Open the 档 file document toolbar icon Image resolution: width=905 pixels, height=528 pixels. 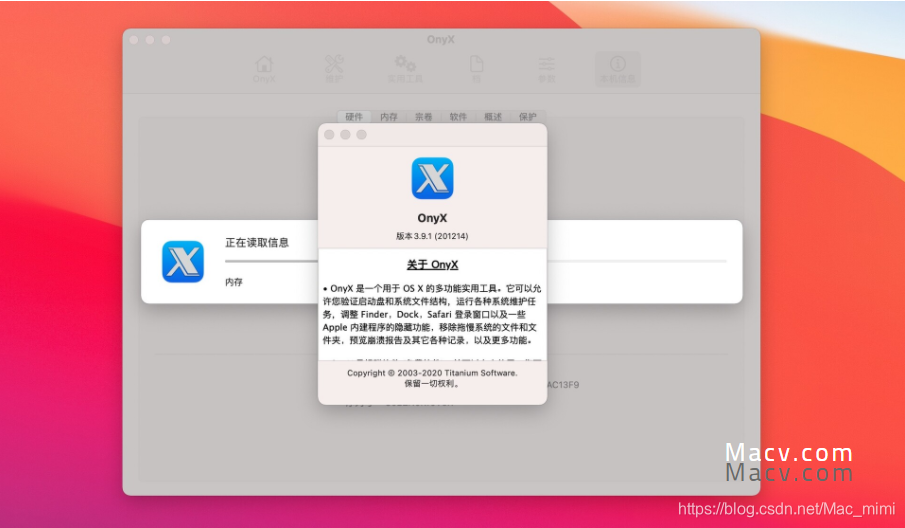pos(476,69)
